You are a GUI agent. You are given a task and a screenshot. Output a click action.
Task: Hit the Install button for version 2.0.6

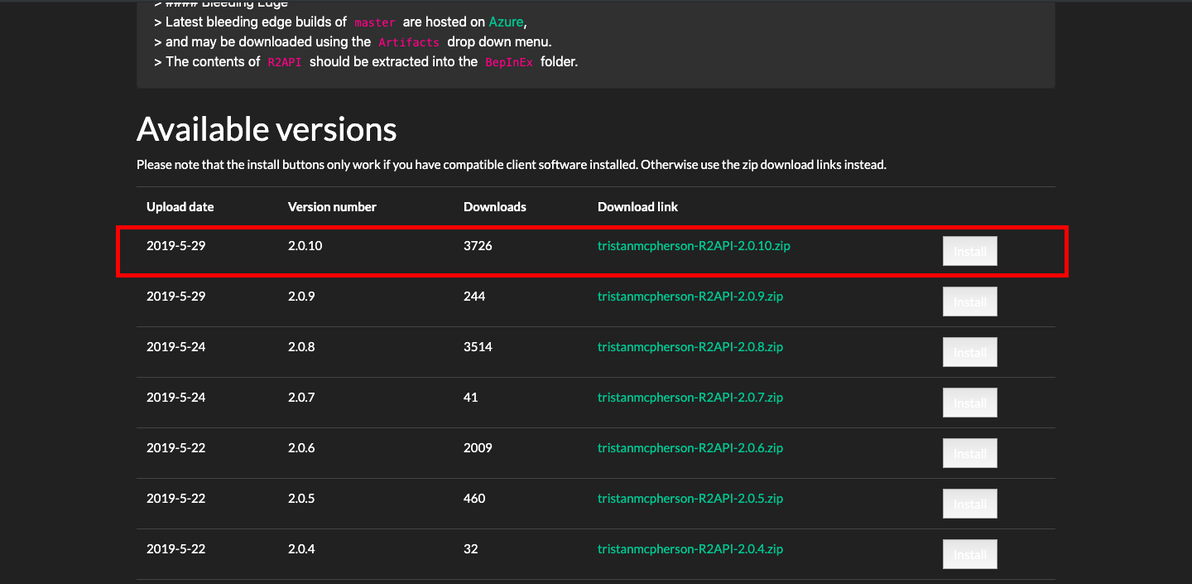969,453
